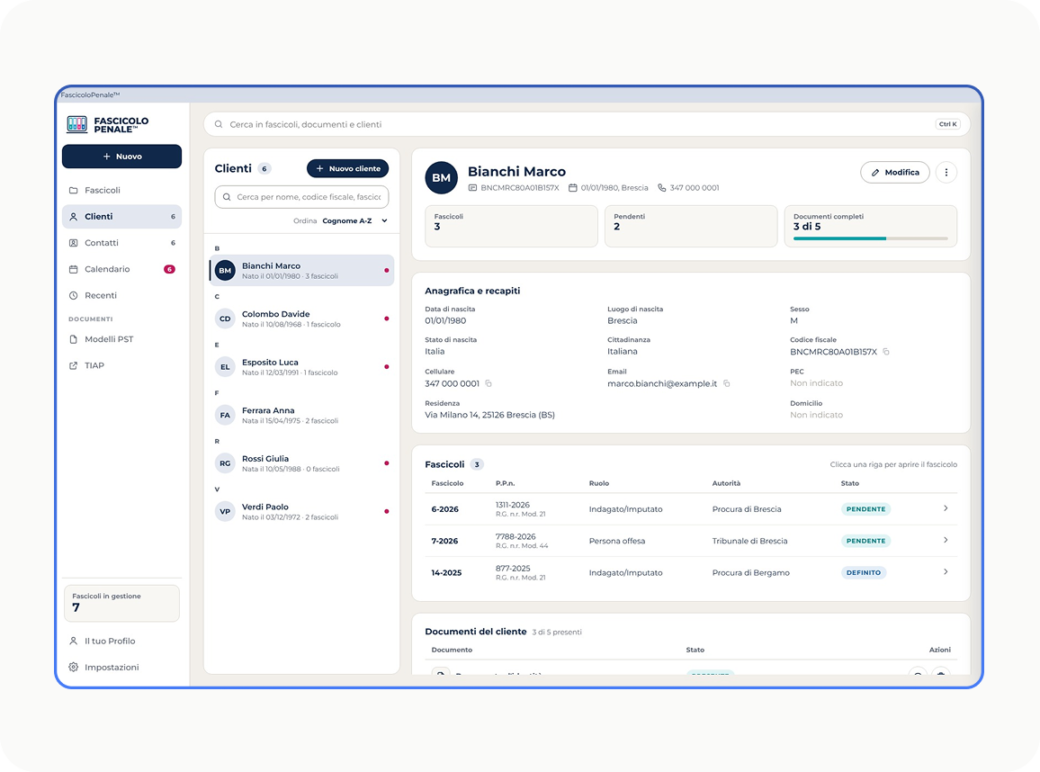
Task: Click the email marco.bianchi@example.it
Action: tap(662, 383)
